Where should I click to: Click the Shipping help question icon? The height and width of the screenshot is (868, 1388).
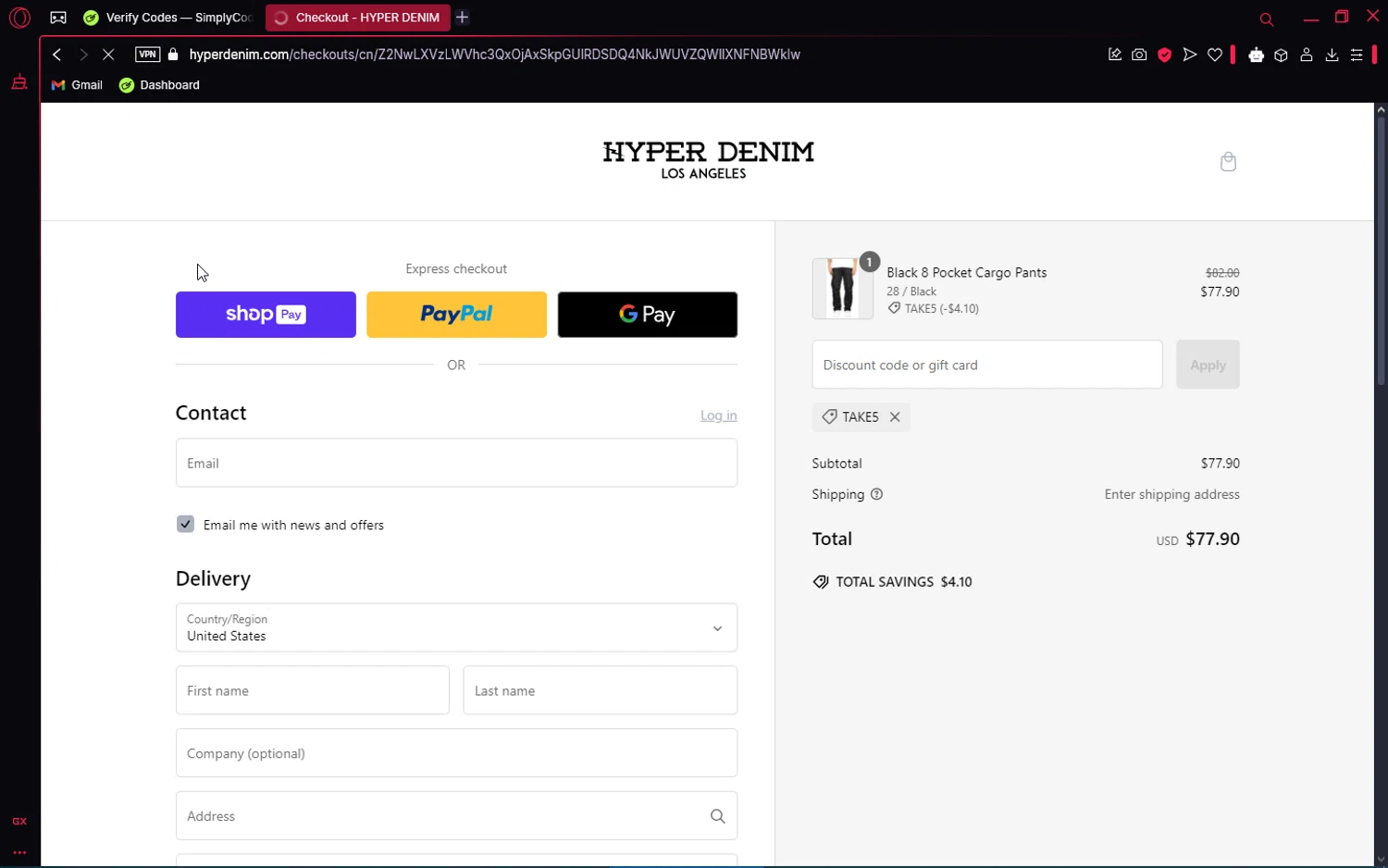pyautogui.click(x=876, y=494)
